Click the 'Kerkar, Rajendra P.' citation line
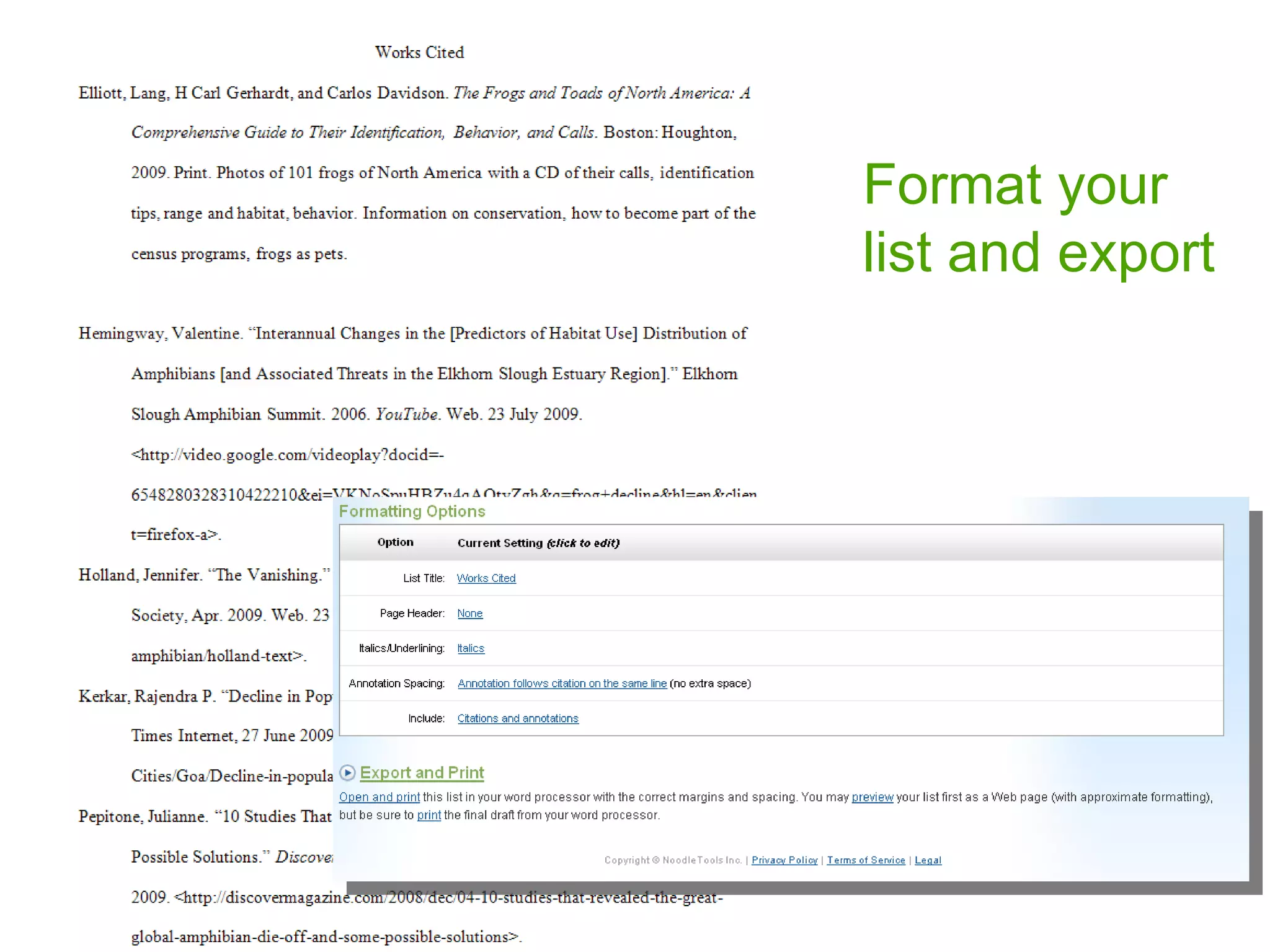The image size is (1270, 952). point(205,696)
